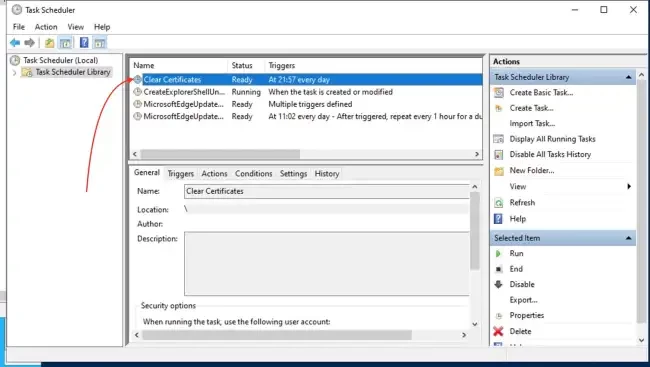
Task: Click the New Folder icon
Action: click(x=499, y=170)
